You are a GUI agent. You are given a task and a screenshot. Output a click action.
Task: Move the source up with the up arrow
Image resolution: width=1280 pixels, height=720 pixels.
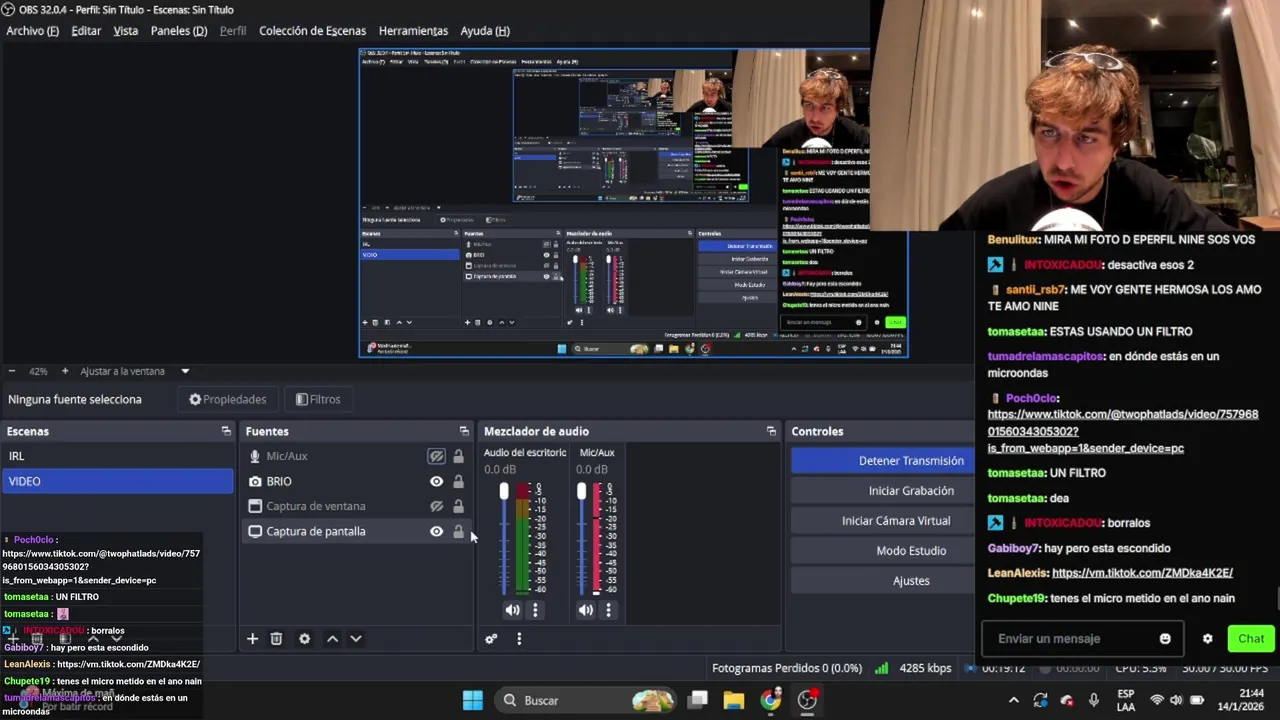[332, 639]
